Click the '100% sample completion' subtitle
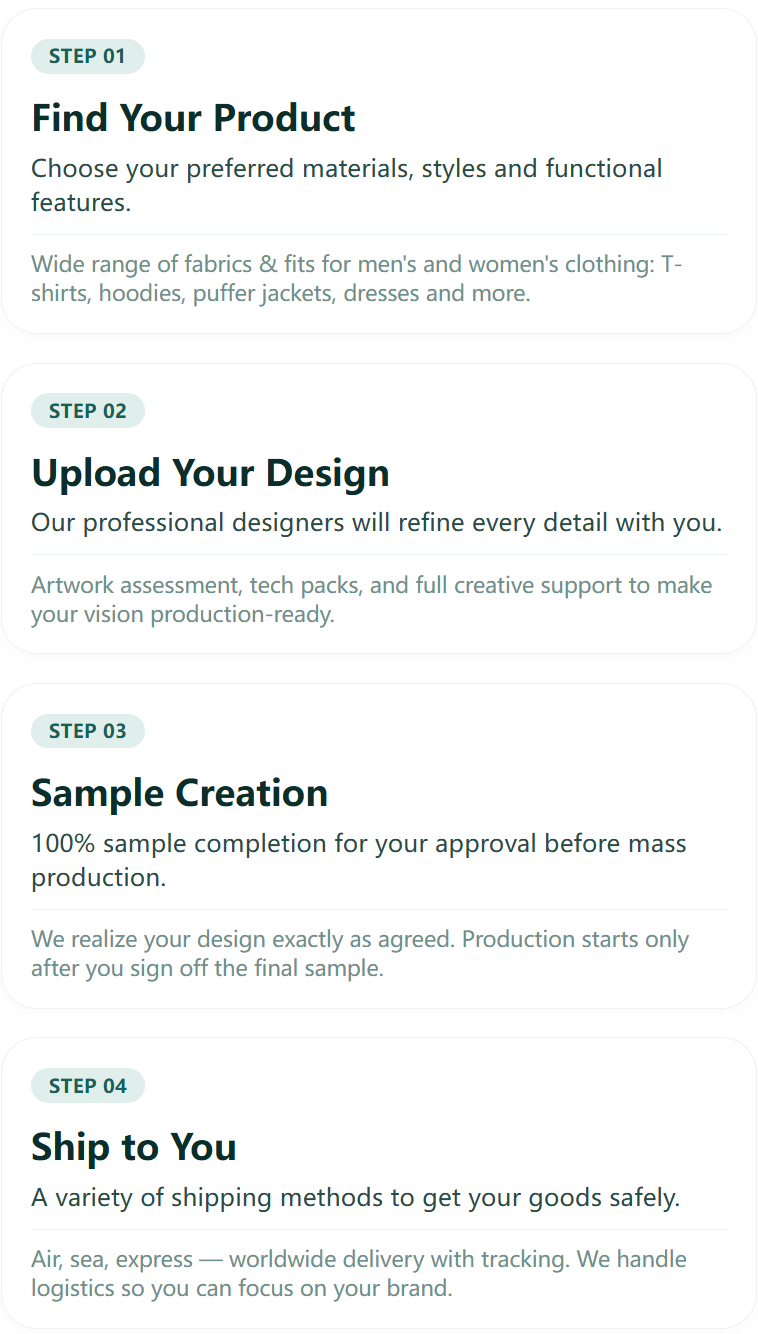The height and width of the screenshot is (1334, 758). (x=359, y=860)
